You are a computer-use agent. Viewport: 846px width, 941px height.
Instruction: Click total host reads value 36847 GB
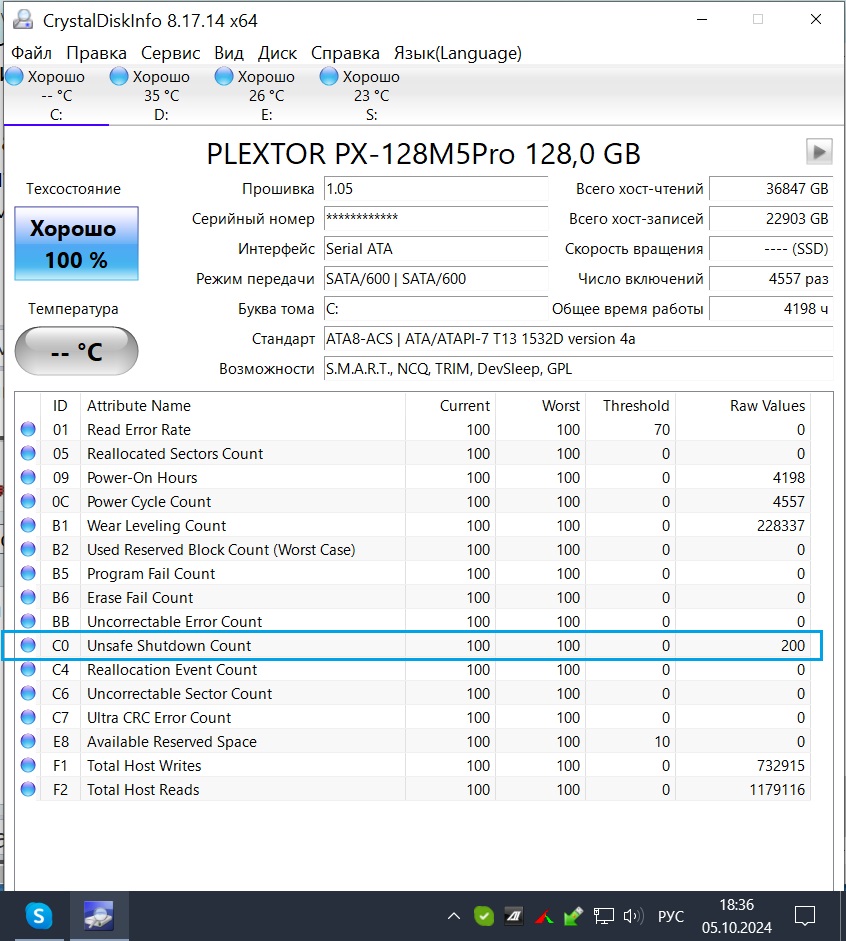[x=771, y=188]
